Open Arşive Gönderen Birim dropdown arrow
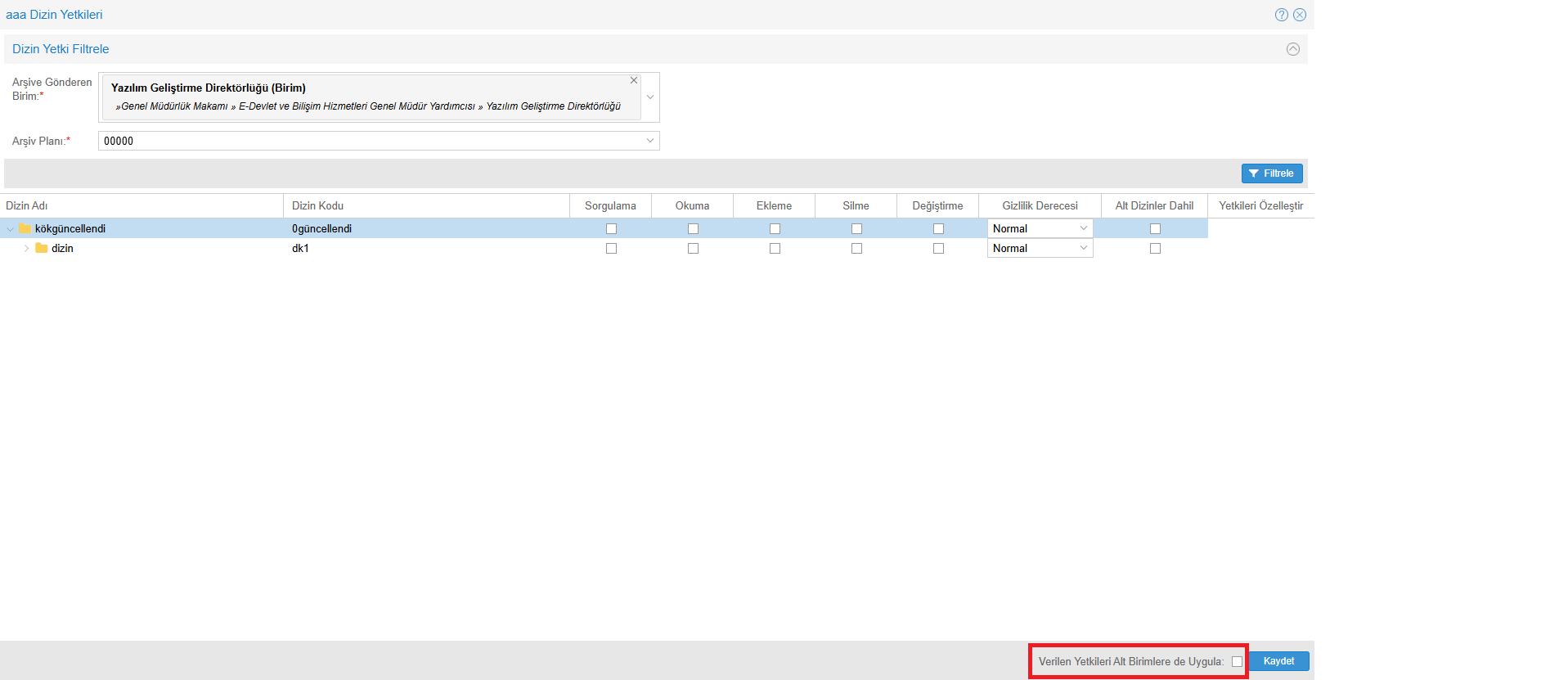Screen dimensions: 1568x680 click(650, 97)
